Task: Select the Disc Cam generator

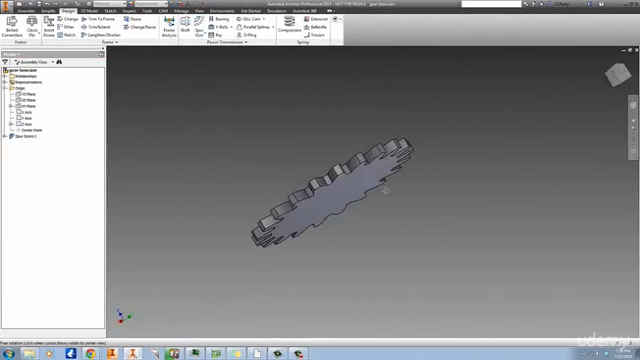Action: [251, 19]
